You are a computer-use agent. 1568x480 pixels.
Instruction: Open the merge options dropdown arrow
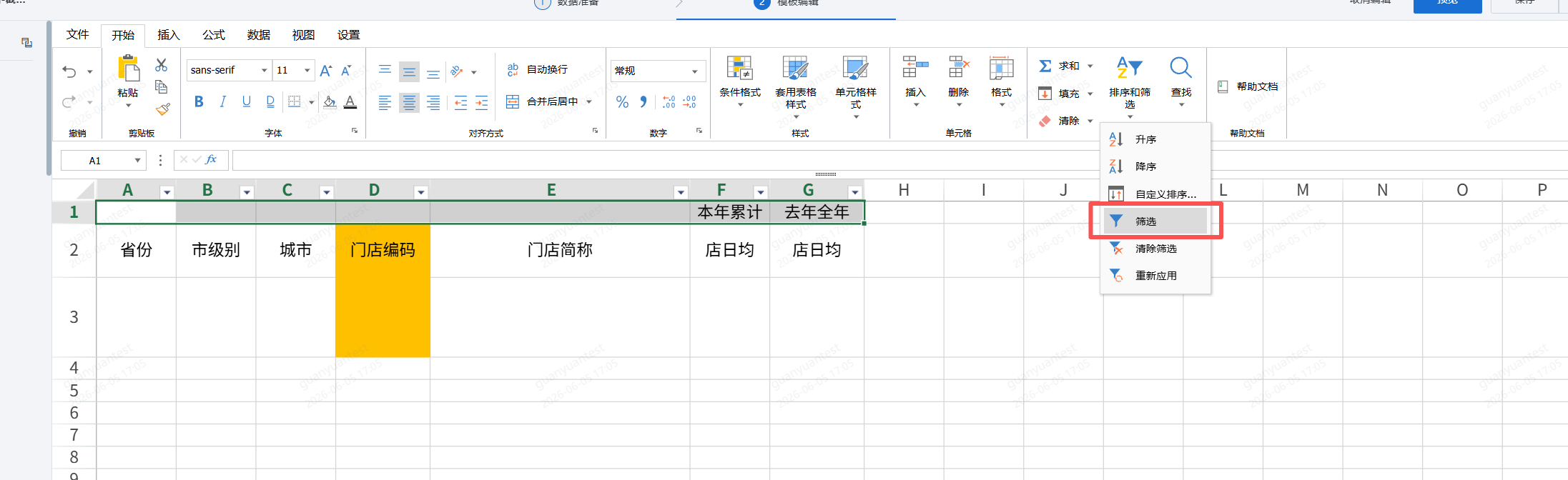(x=589, y=101)
